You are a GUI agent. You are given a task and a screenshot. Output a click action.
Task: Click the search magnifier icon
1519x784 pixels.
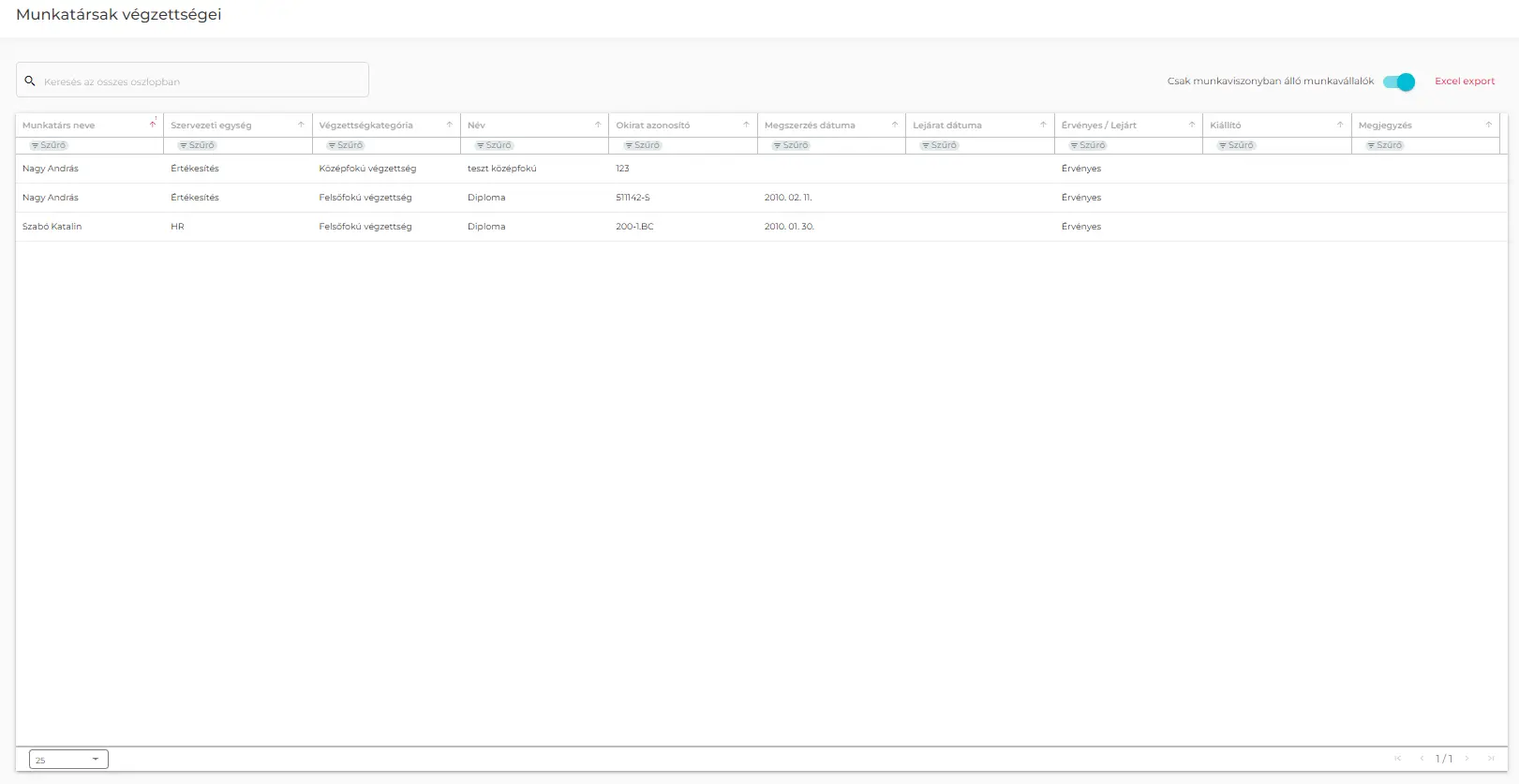pos(30,81)
